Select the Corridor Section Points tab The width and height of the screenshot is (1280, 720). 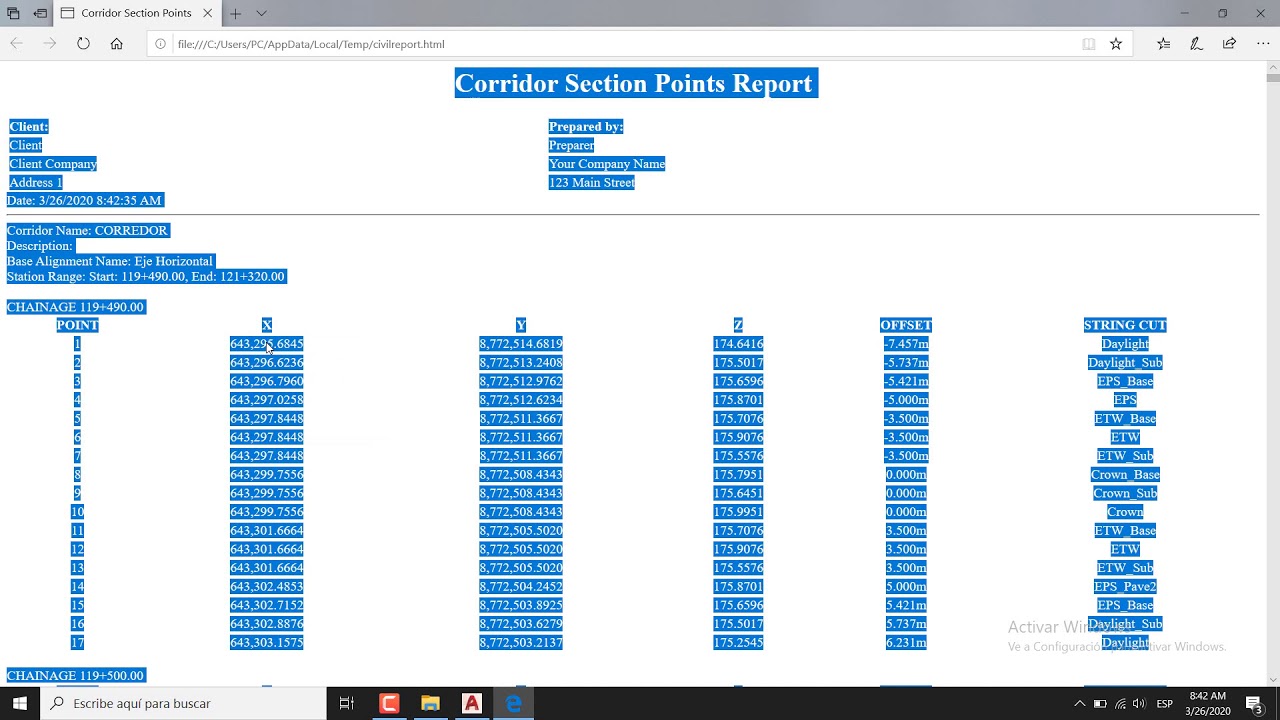[x=136, y=13]
